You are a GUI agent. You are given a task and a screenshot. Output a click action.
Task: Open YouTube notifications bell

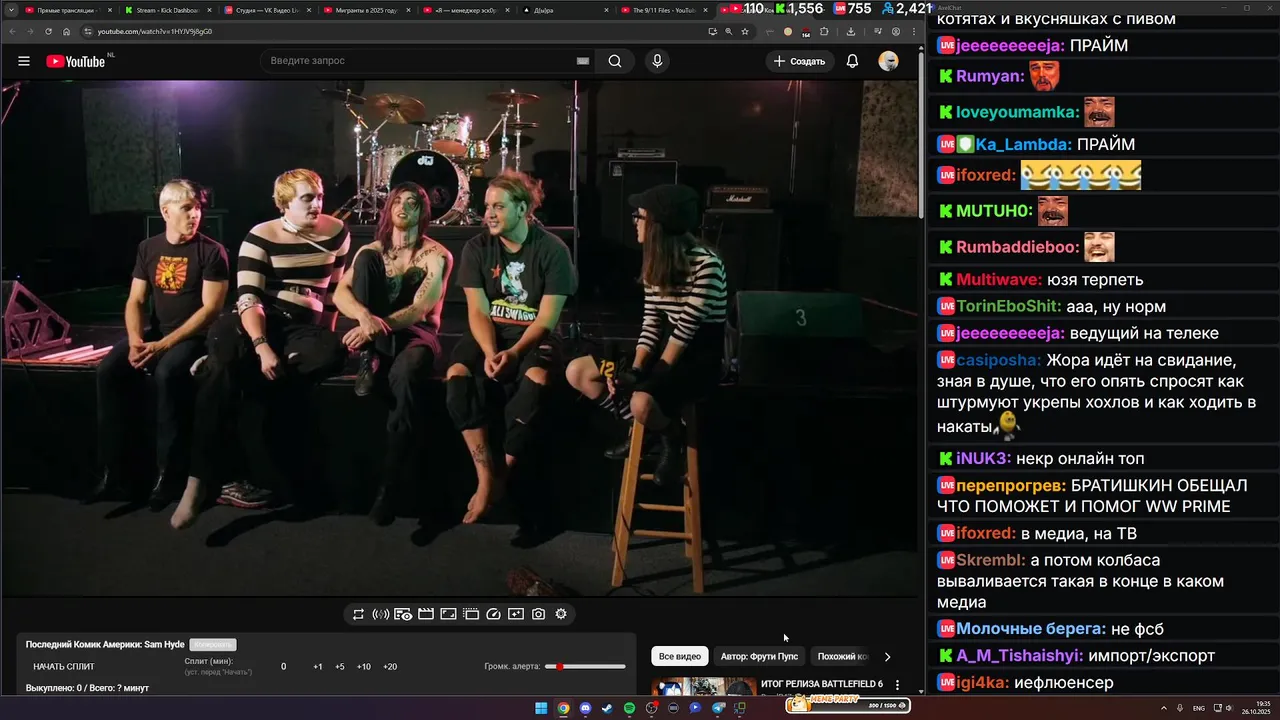coord(852,61)
